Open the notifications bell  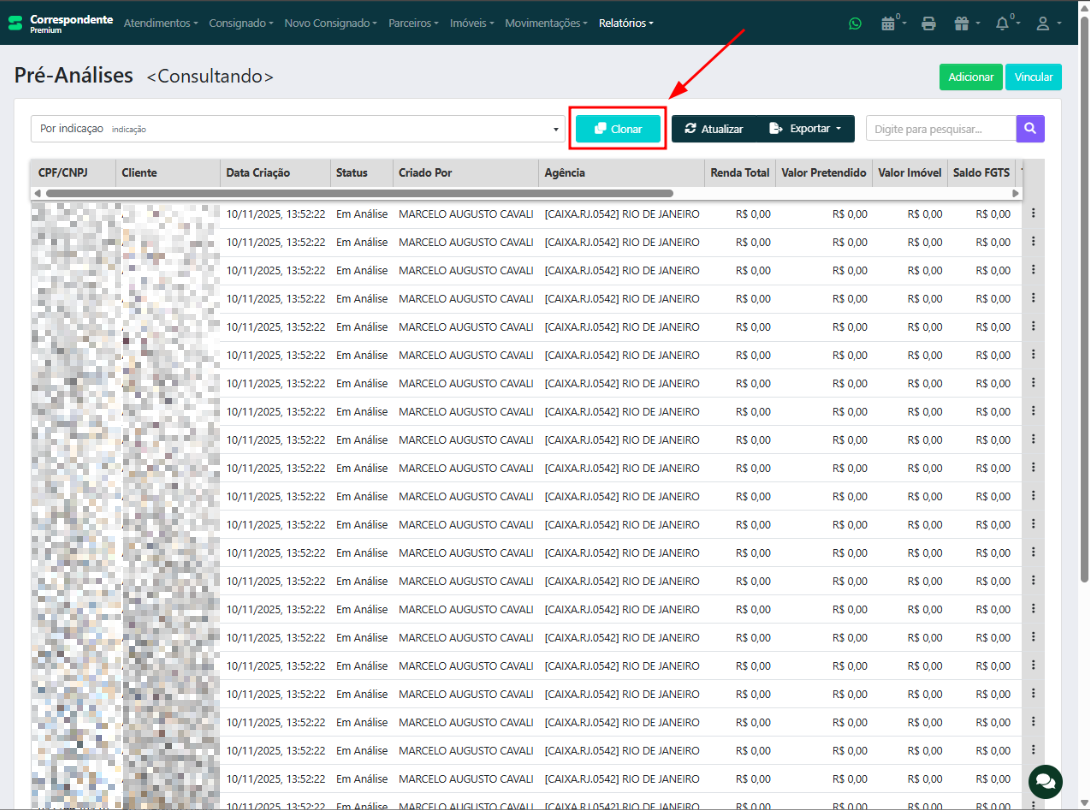[1003, 23]
